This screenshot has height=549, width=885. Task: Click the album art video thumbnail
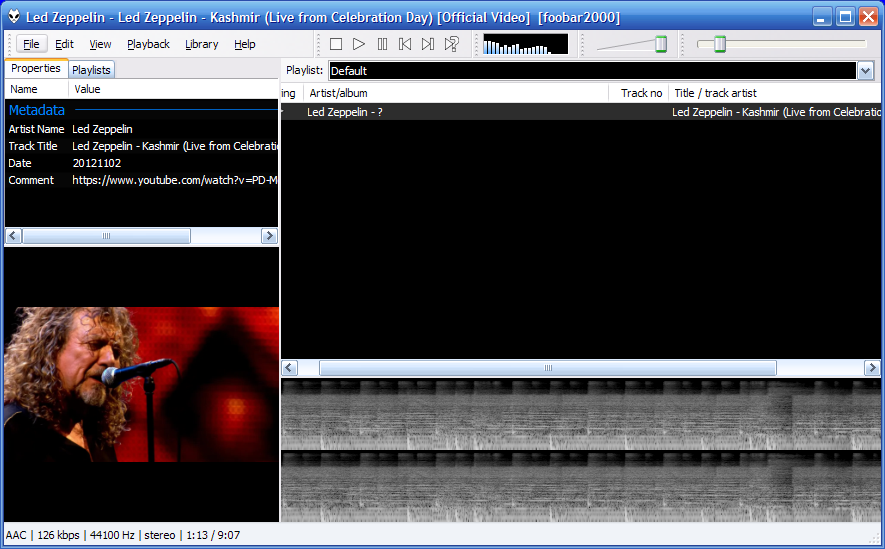tap(142, 384)
